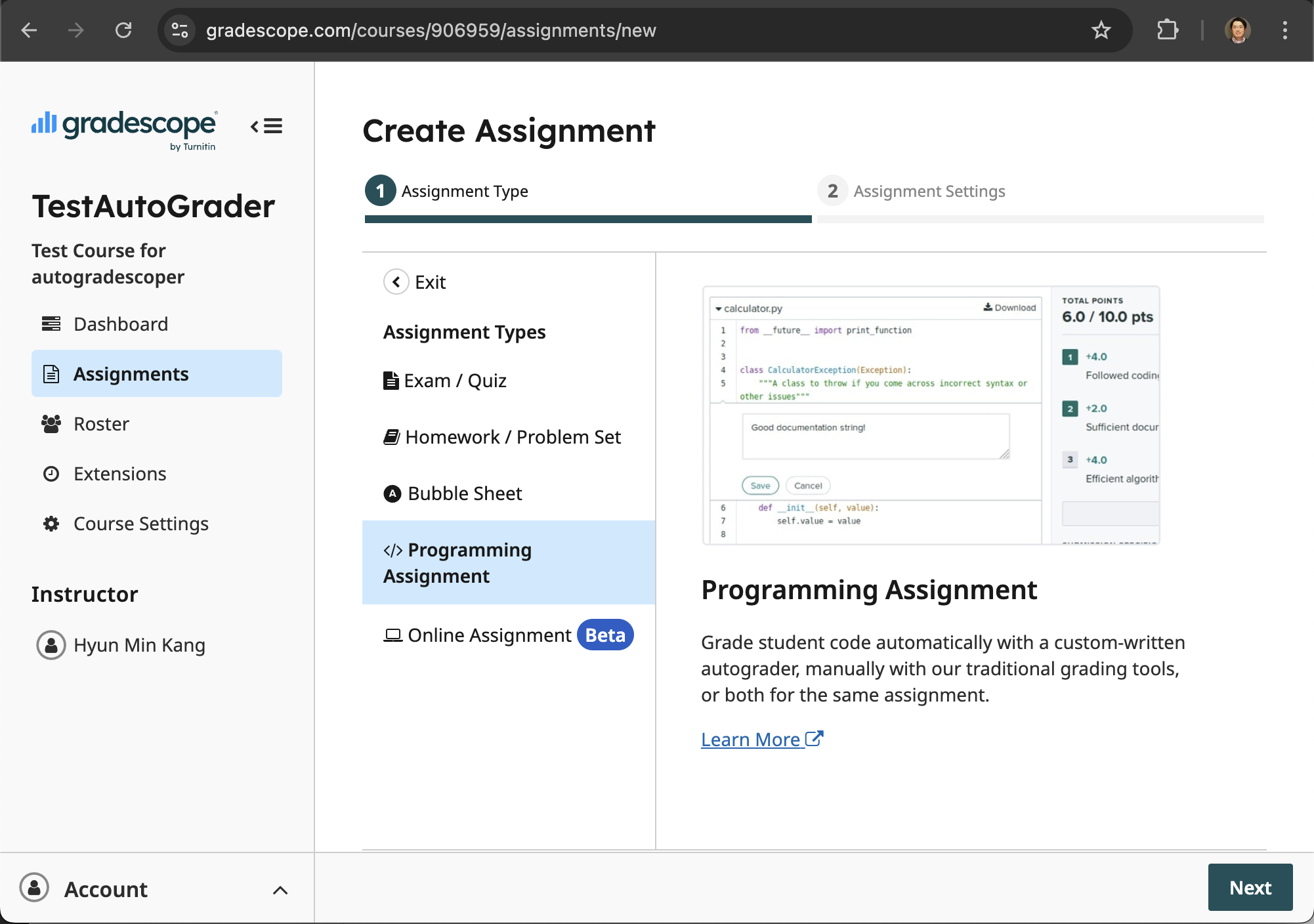Collapse the sidebar with the chevron toggle

tap(265, 126)
